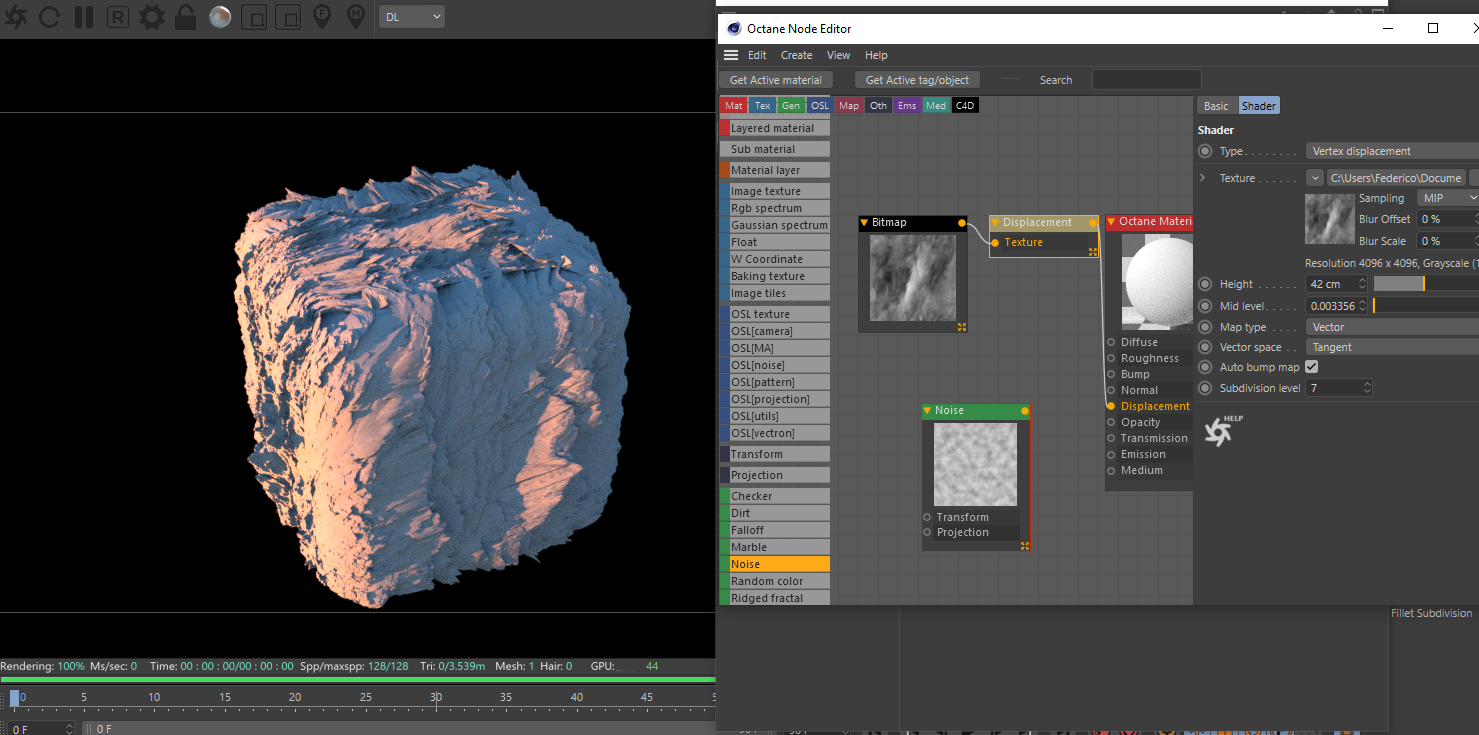Toggle the lock resolution padlock icon

click(185, 17)
